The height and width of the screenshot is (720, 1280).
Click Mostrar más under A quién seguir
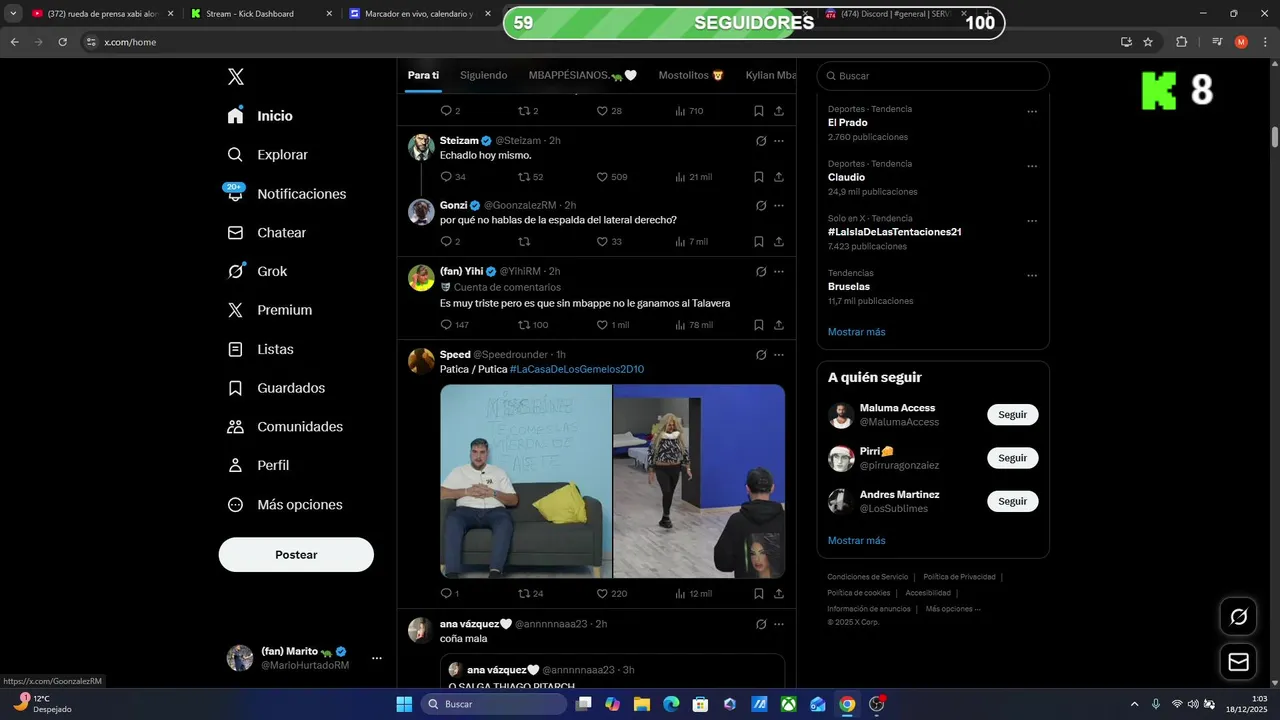pyautogui.click(x=856, y=541)
